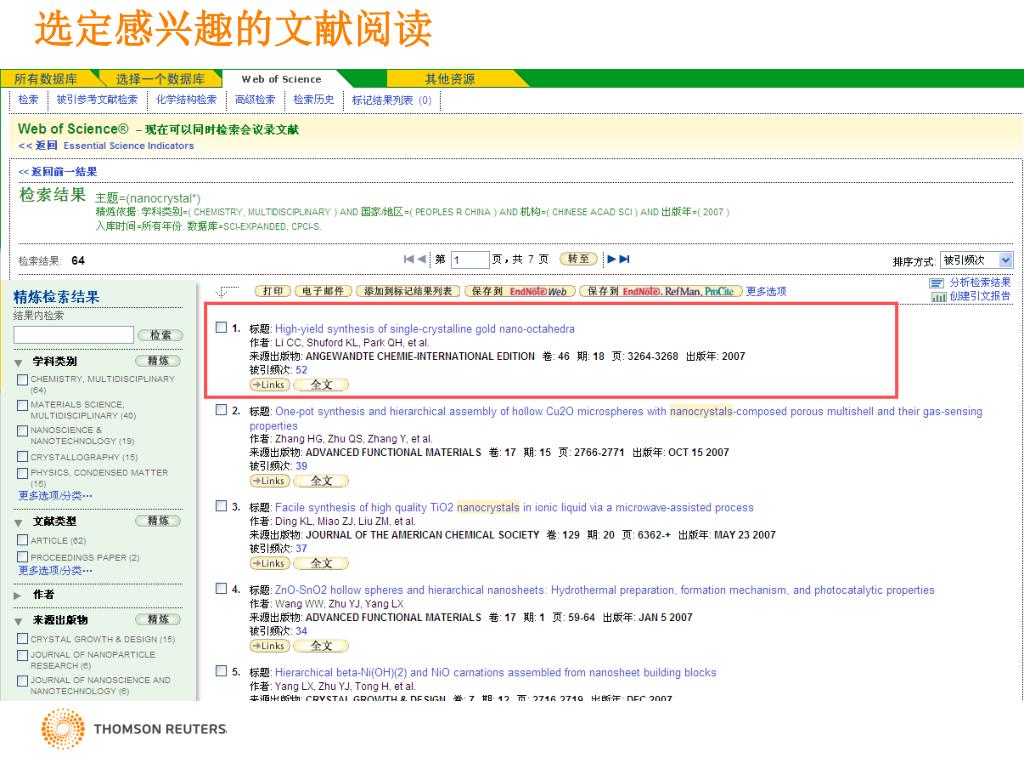Screen dimensions: 1024x768
Task: Collapse the 文献类型 section triangle
Action: coord(18,522)
